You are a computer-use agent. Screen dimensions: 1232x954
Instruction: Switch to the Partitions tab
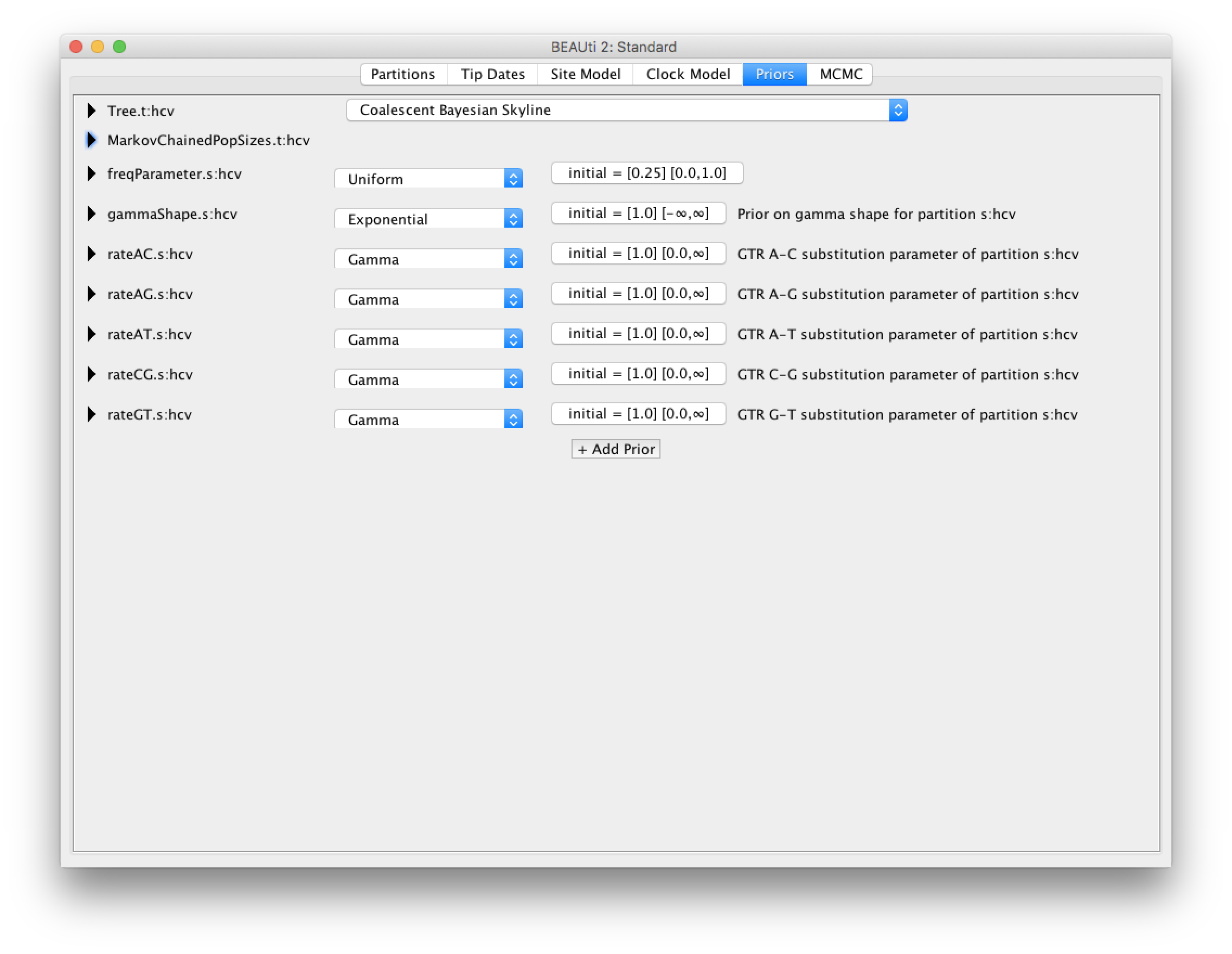[403, 74]
